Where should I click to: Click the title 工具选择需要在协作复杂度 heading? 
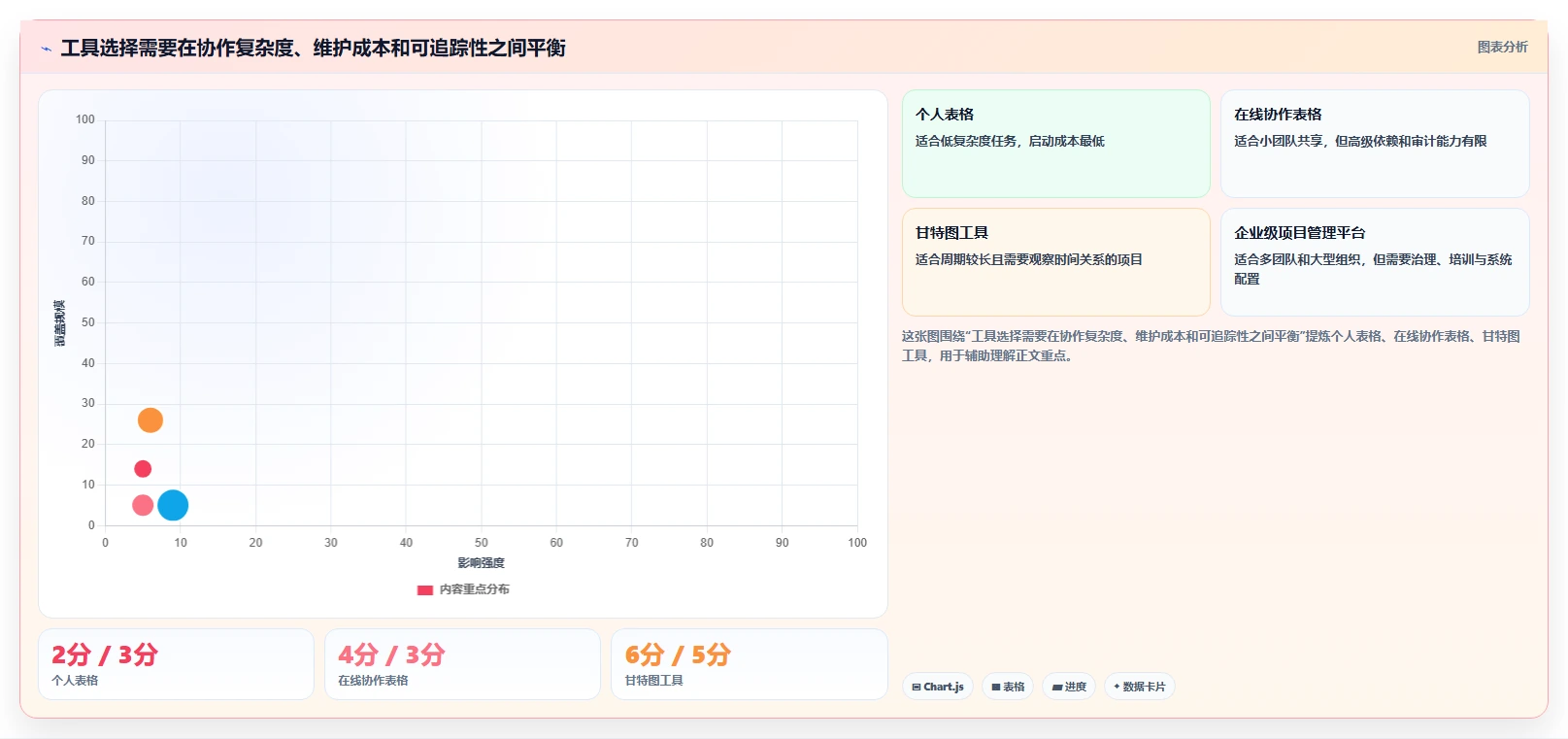click(x=313, y=48)
